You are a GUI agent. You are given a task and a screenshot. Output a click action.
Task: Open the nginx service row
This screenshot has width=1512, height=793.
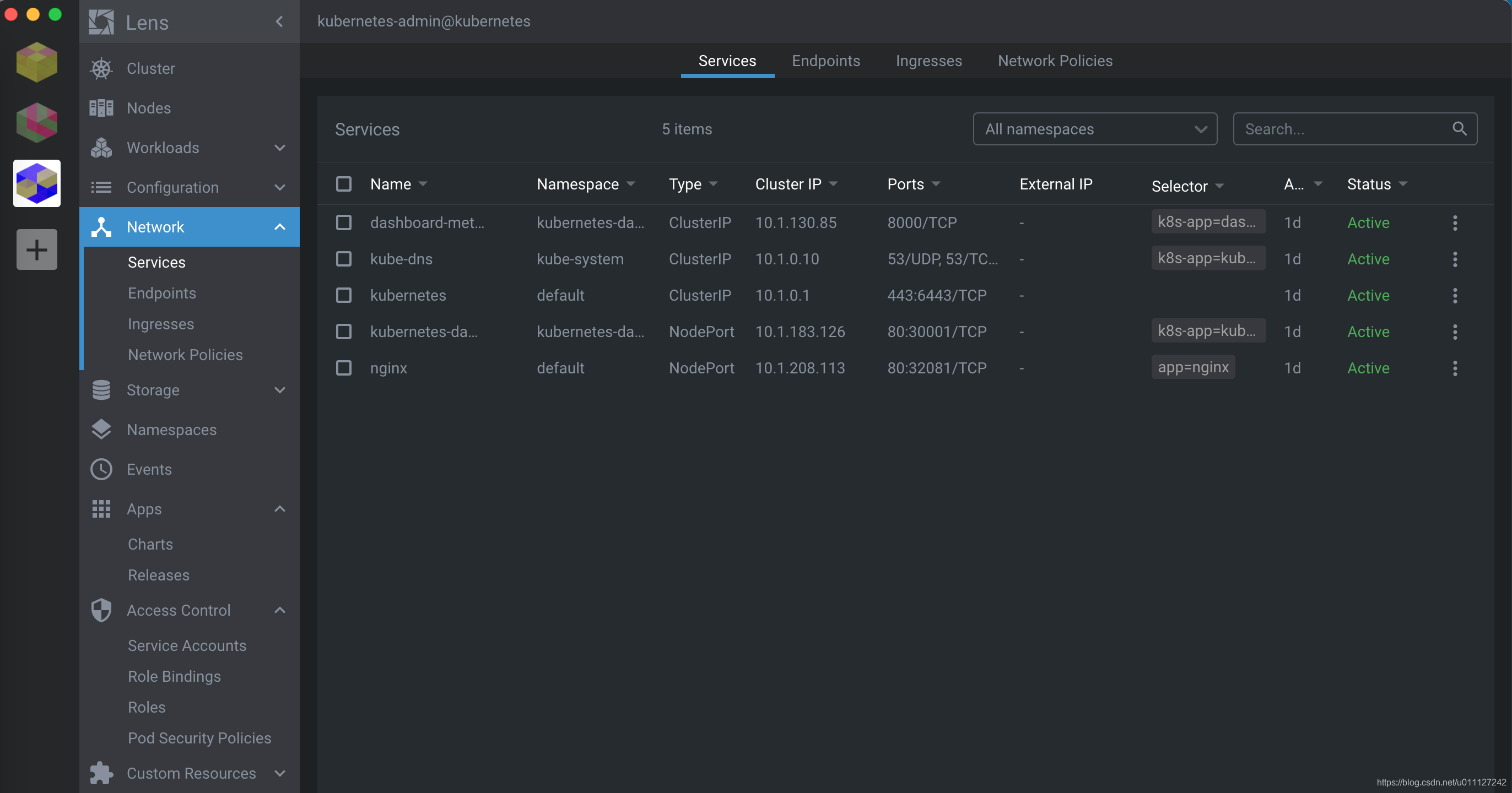905,368
